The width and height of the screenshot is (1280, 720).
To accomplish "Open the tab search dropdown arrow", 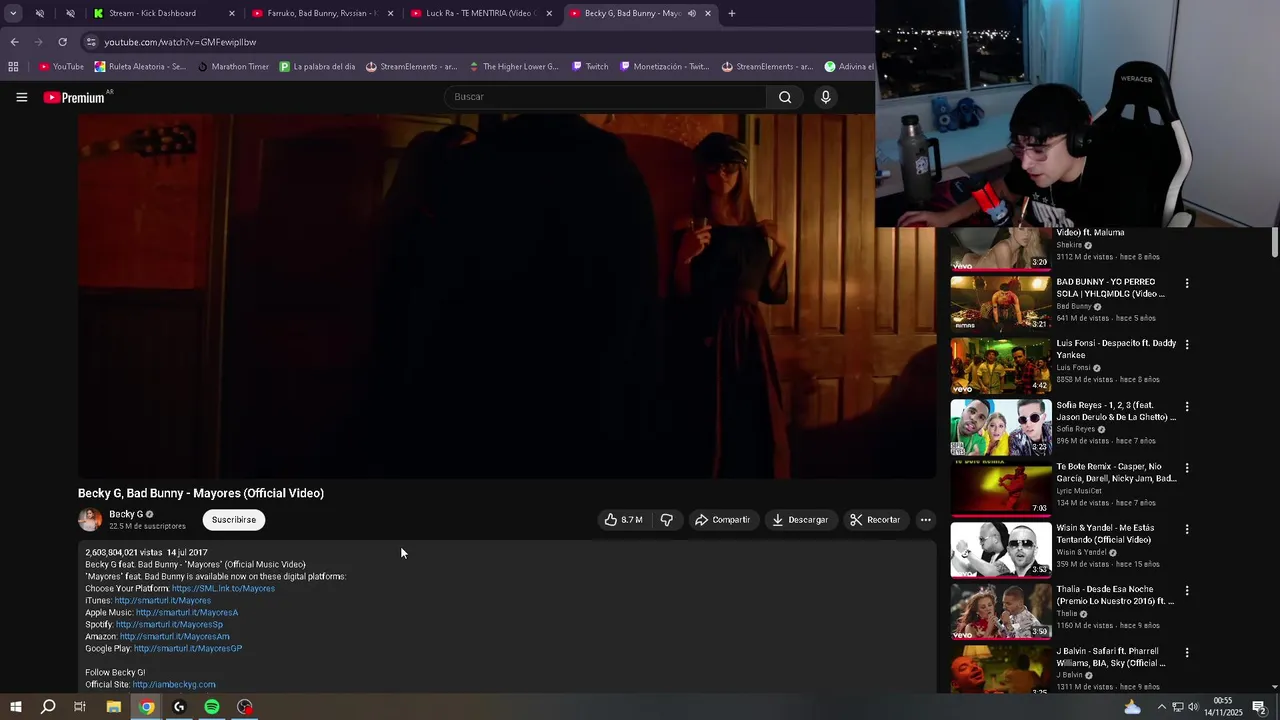I will coord(13,13).
